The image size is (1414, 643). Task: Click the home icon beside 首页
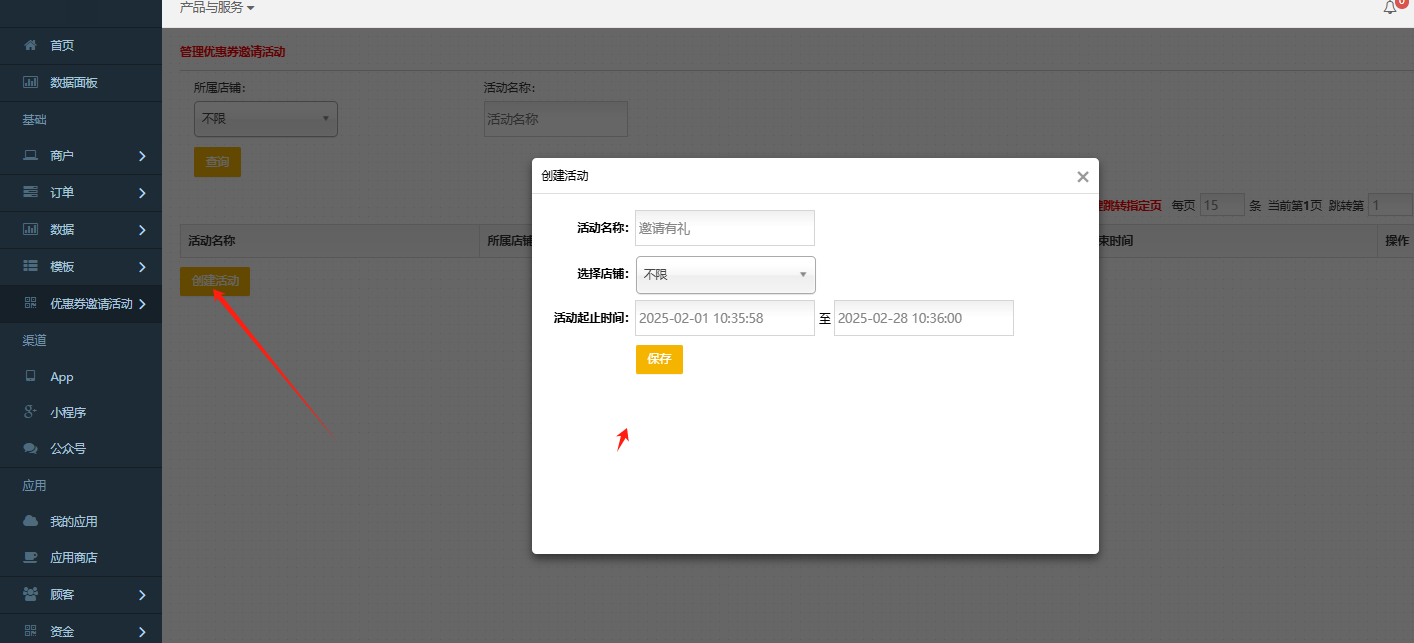click(x=30, y=45)
